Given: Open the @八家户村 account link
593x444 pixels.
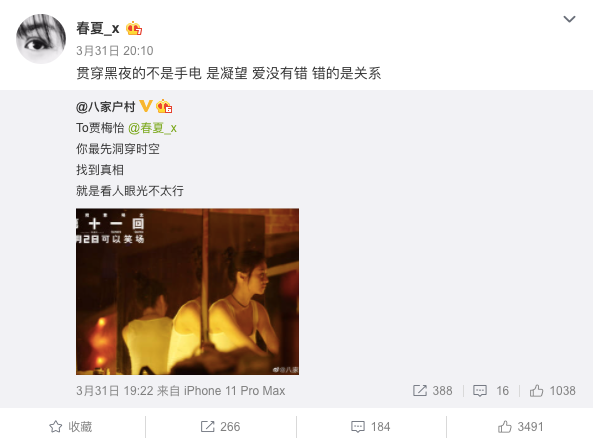Looking at the screenshot, I should [106, 107].
